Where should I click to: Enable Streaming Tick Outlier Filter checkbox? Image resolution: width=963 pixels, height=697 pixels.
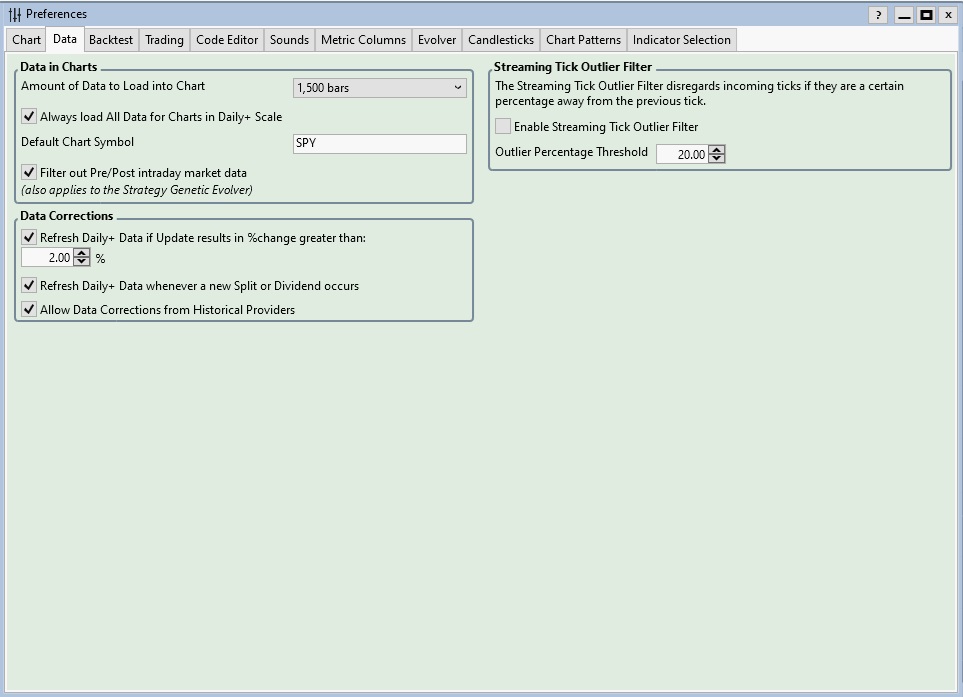tap(503, 127)
